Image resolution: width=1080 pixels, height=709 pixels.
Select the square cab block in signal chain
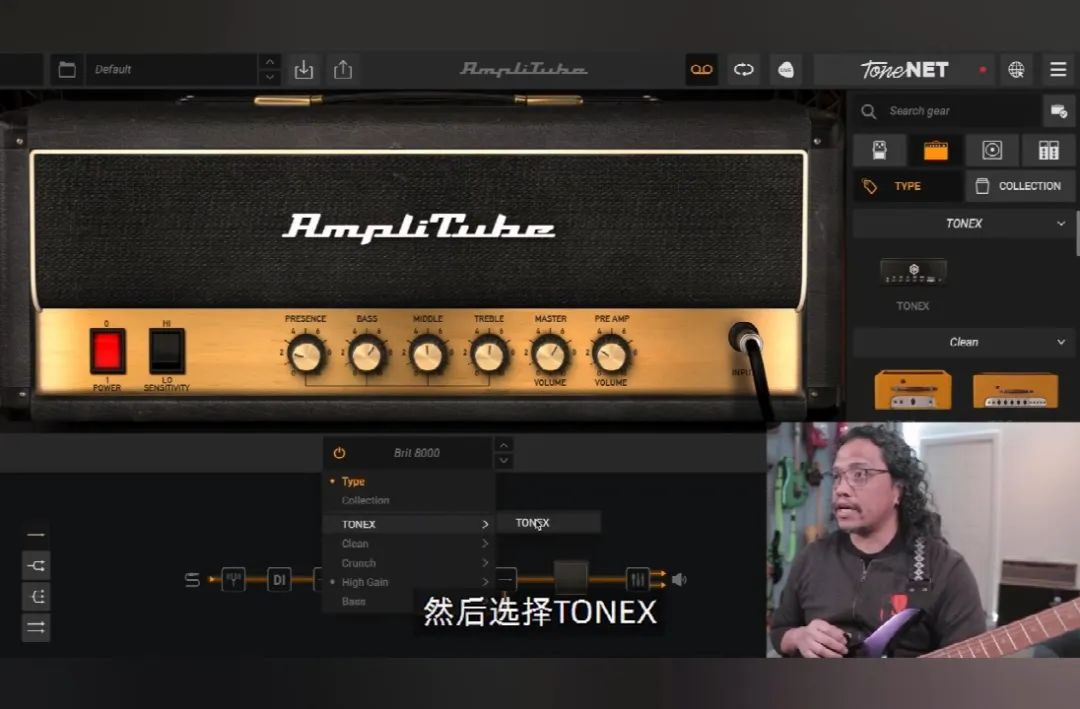click(571, 577)
